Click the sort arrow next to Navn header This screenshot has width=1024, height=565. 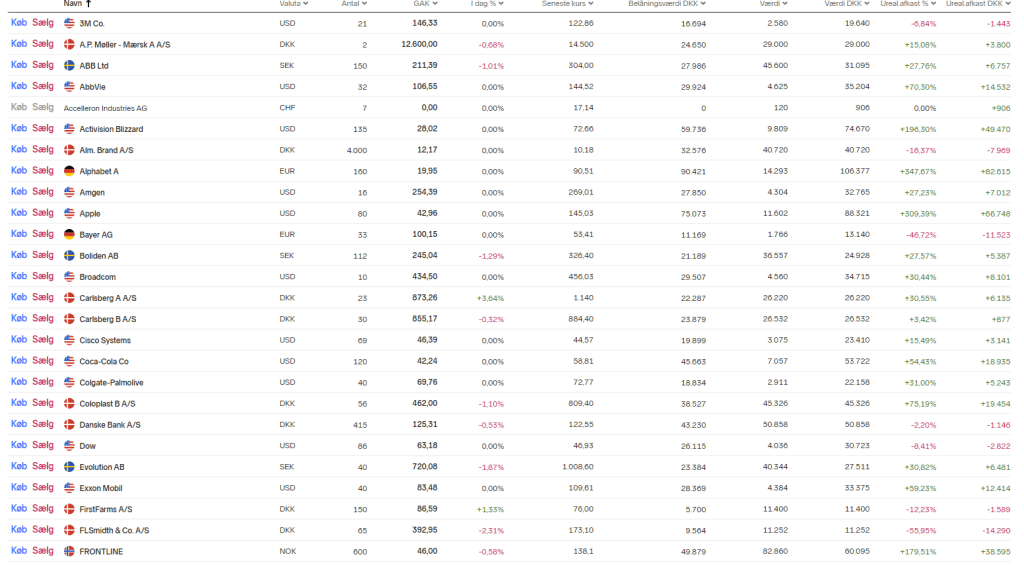88,4
